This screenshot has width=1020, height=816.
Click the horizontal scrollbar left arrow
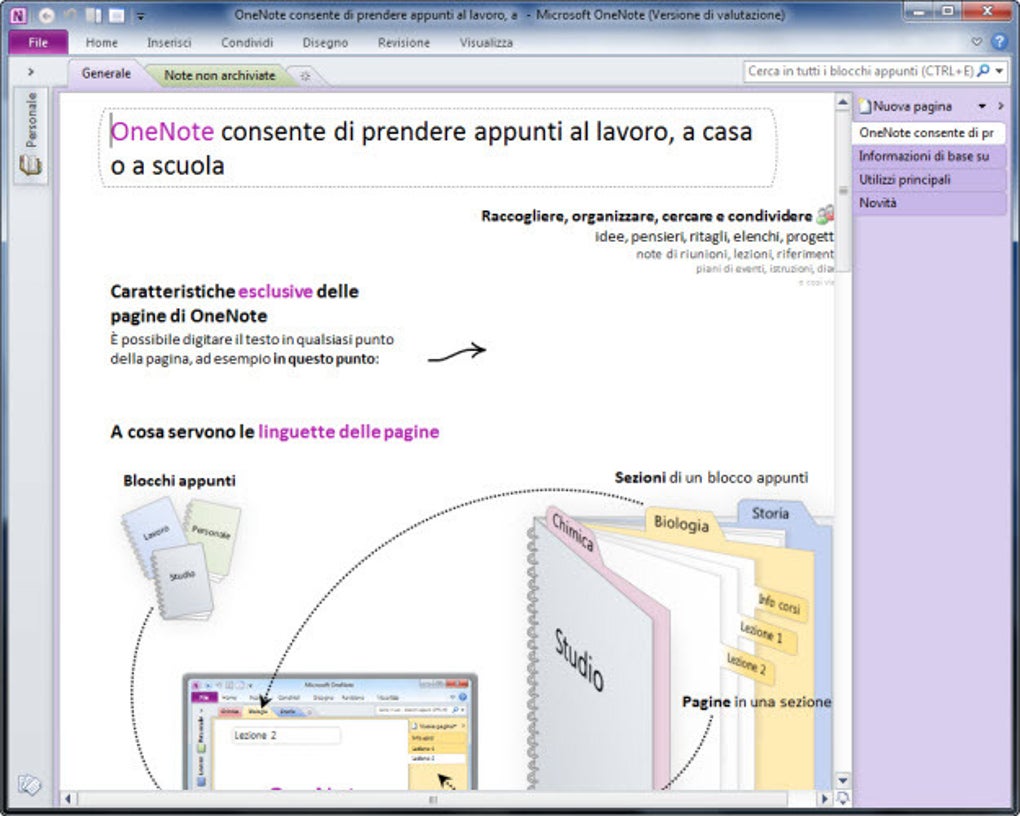click(68, 798)
